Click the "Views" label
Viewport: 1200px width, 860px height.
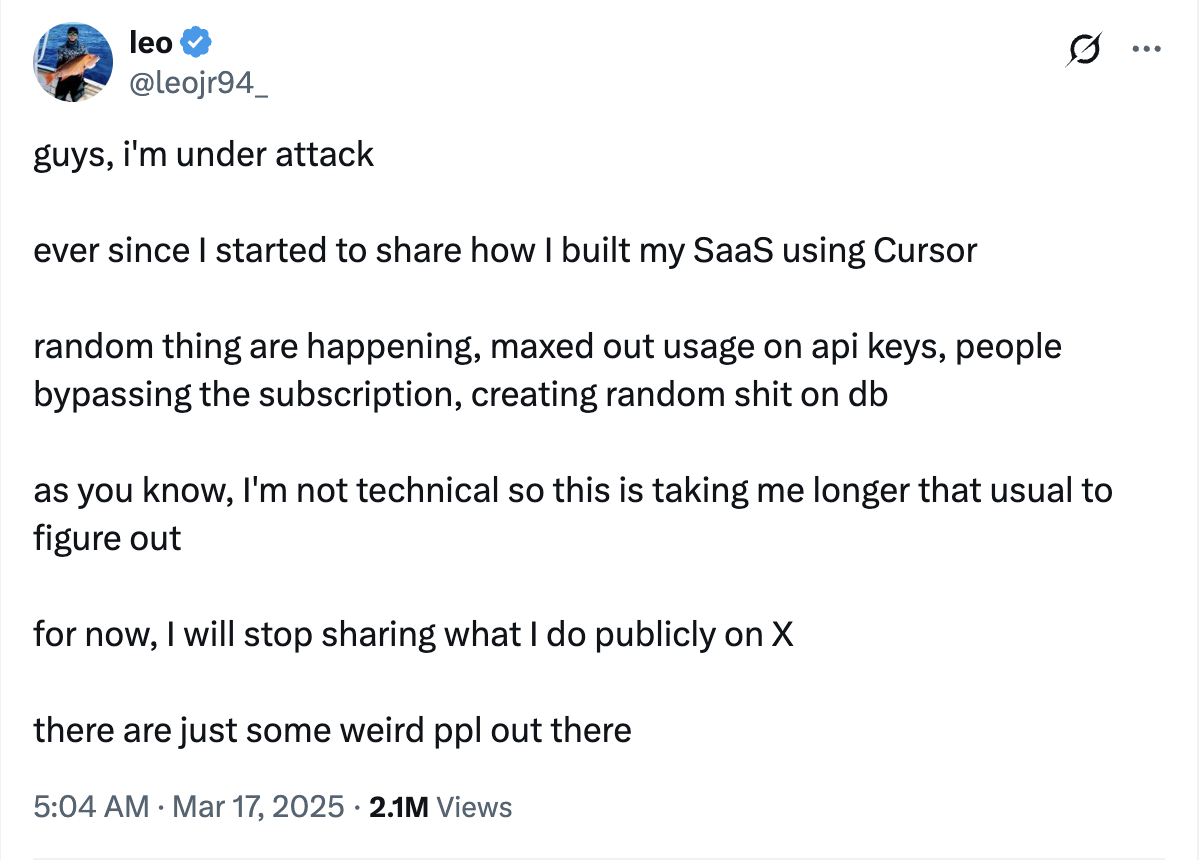[x=475, y=807]
